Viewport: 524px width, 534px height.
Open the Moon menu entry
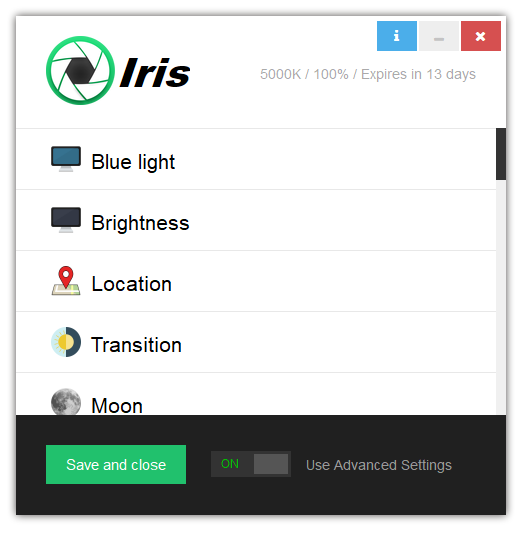[x=256, y=394]
